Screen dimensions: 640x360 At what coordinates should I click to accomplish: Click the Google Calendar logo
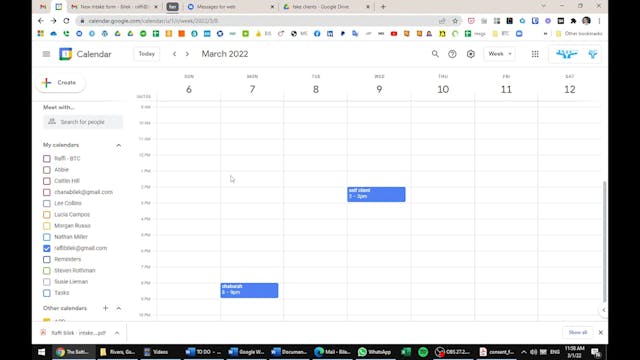pos(65,54)
